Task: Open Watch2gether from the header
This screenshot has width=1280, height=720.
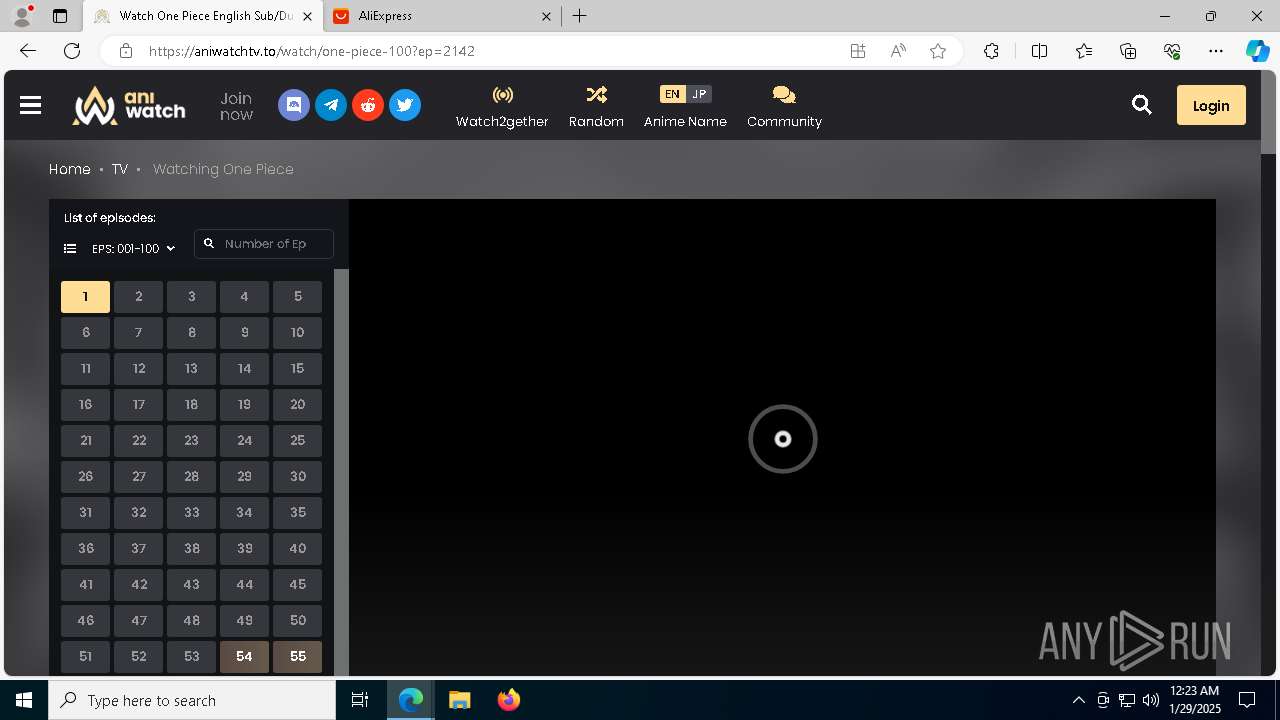Action: tap(502, 107)
